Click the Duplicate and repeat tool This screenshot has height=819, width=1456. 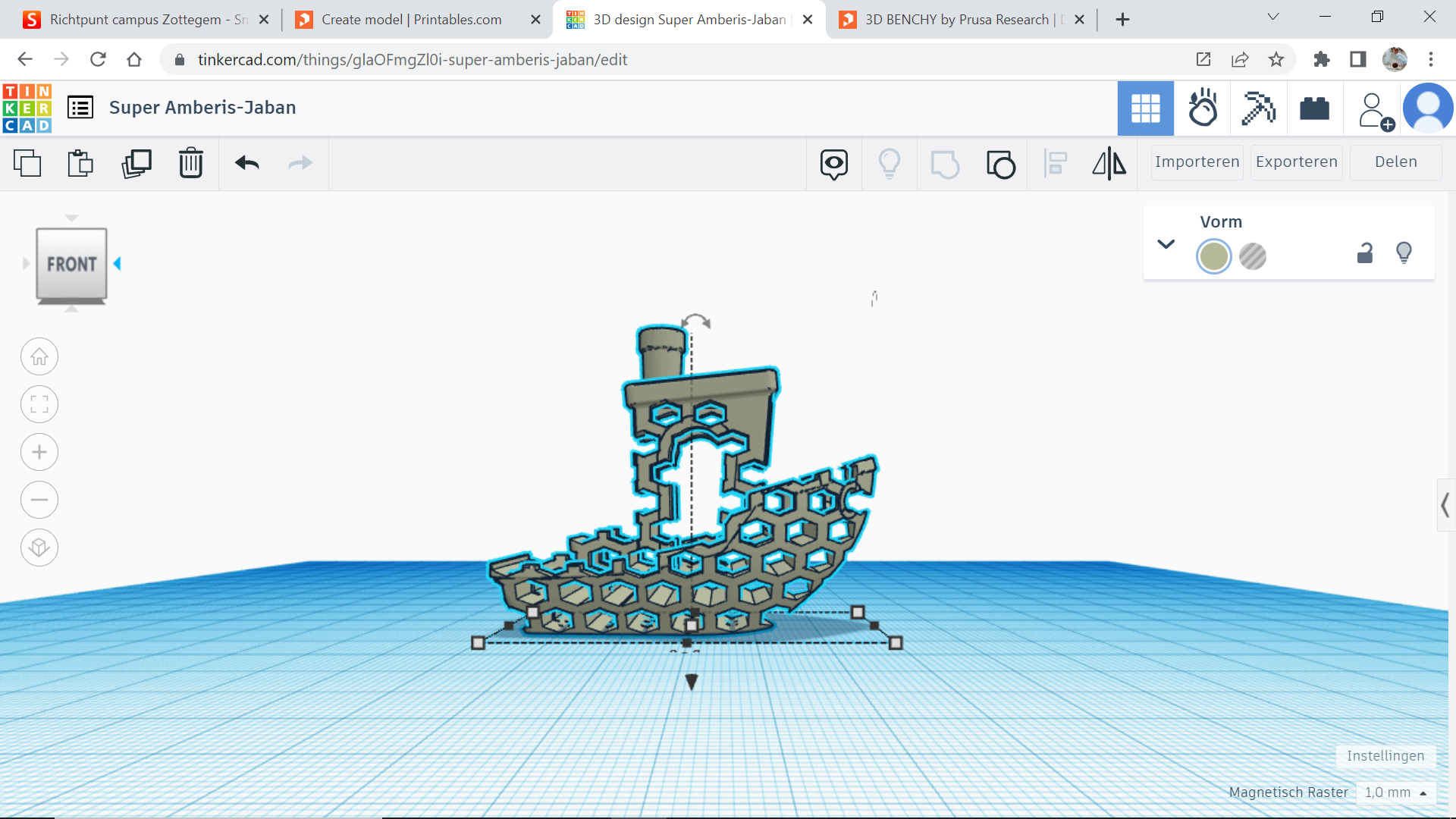point(136,163)
